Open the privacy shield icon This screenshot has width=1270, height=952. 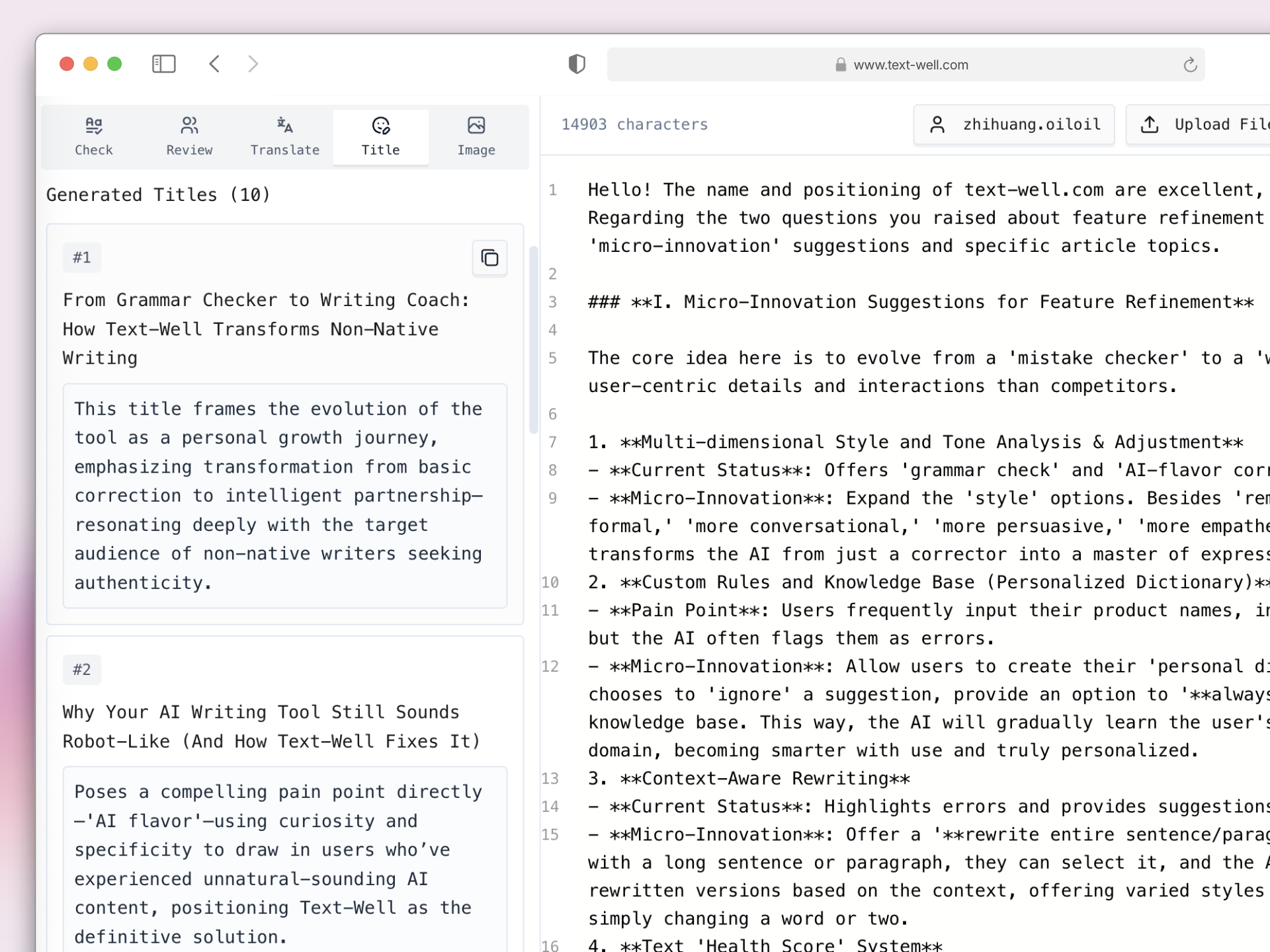point(577,64)
